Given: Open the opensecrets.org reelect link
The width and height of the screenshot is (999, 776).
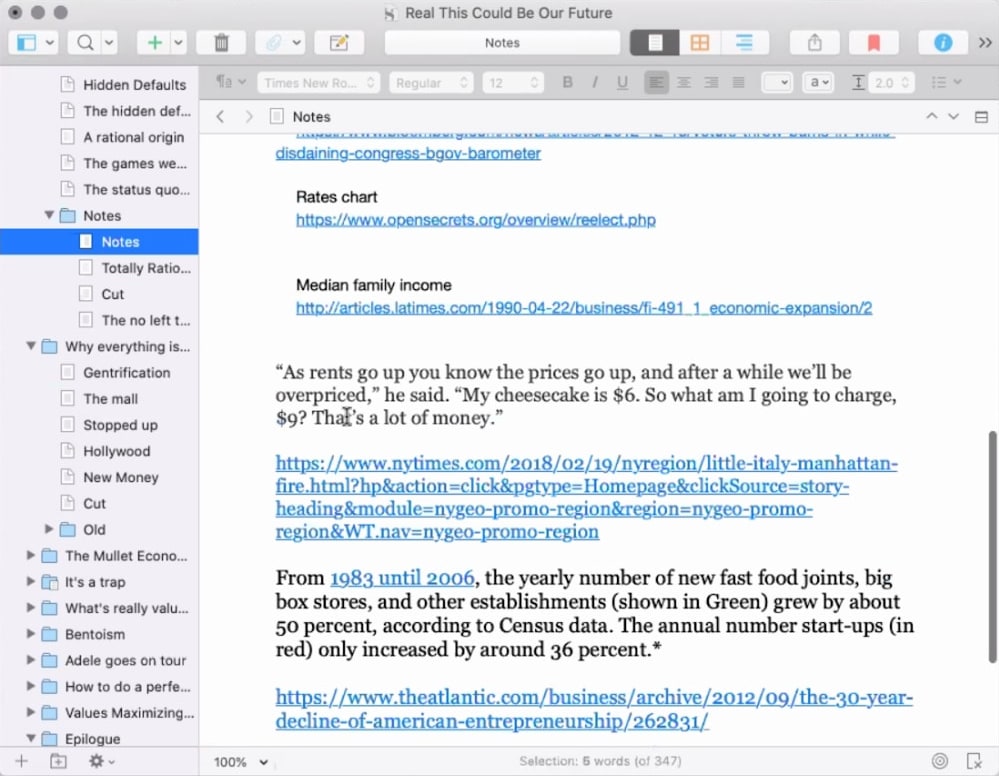Looking at the screenshot, I should click(x=475, y=220).
